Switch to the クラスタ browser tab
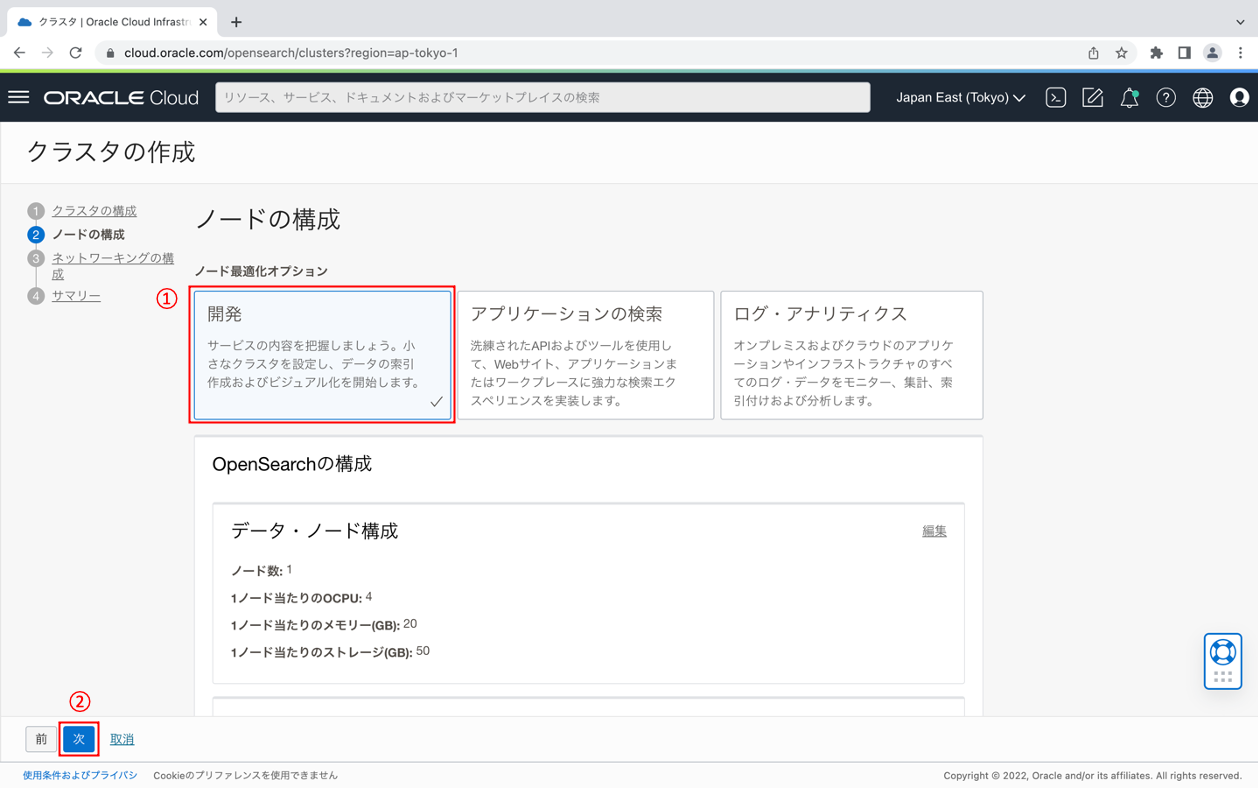Image resolution: width=1258 pixels, height=788 pixels. tap(110, 20)
